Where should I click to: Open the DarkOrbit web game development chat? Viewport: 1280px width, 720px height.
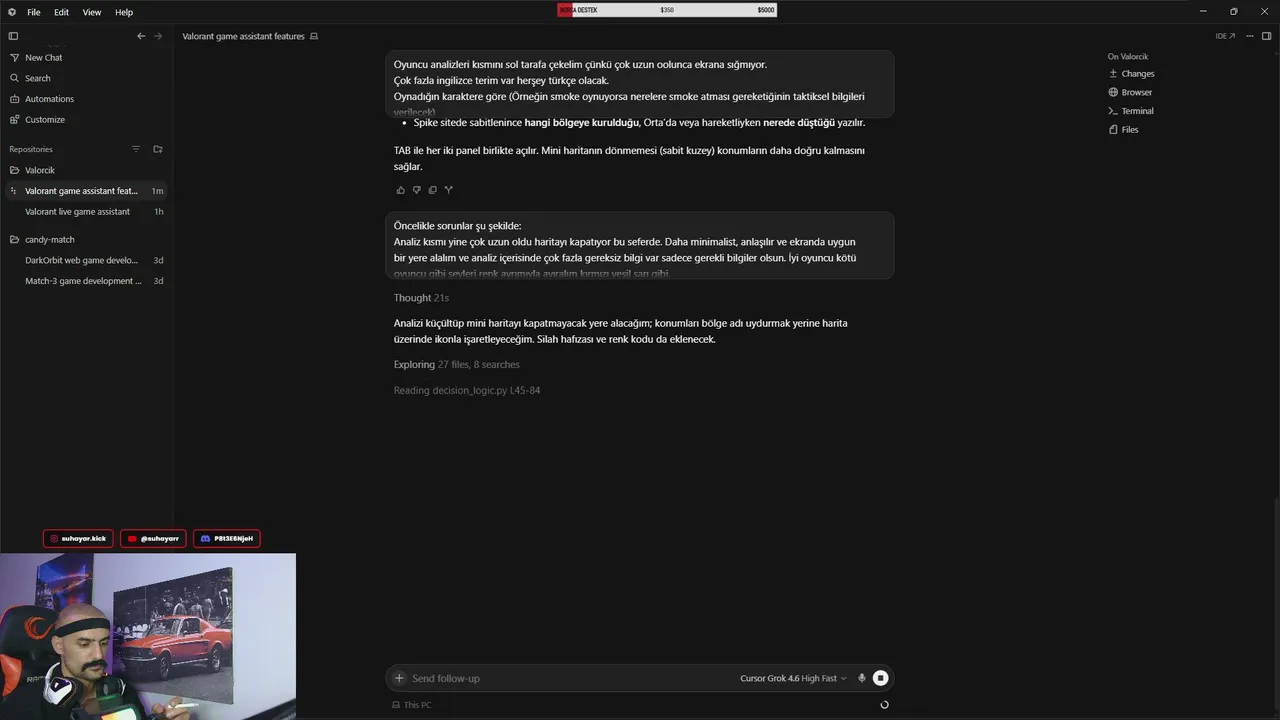tap(85, 260)
